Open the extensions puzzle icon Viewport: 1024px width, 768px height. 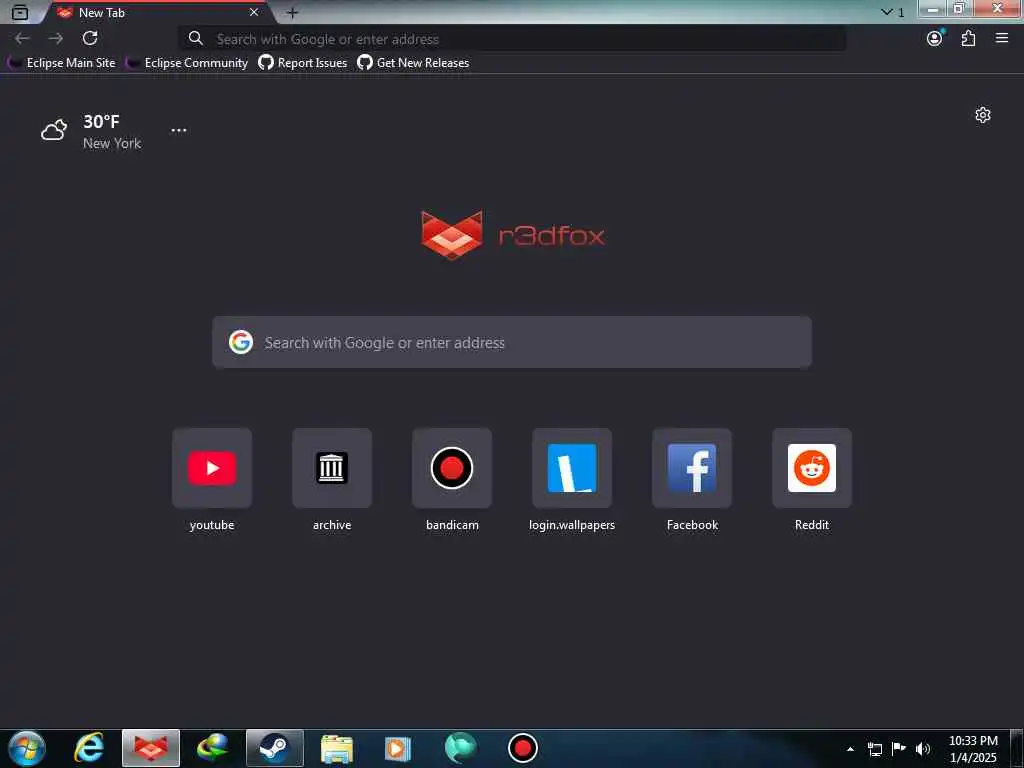coord(968,39)
